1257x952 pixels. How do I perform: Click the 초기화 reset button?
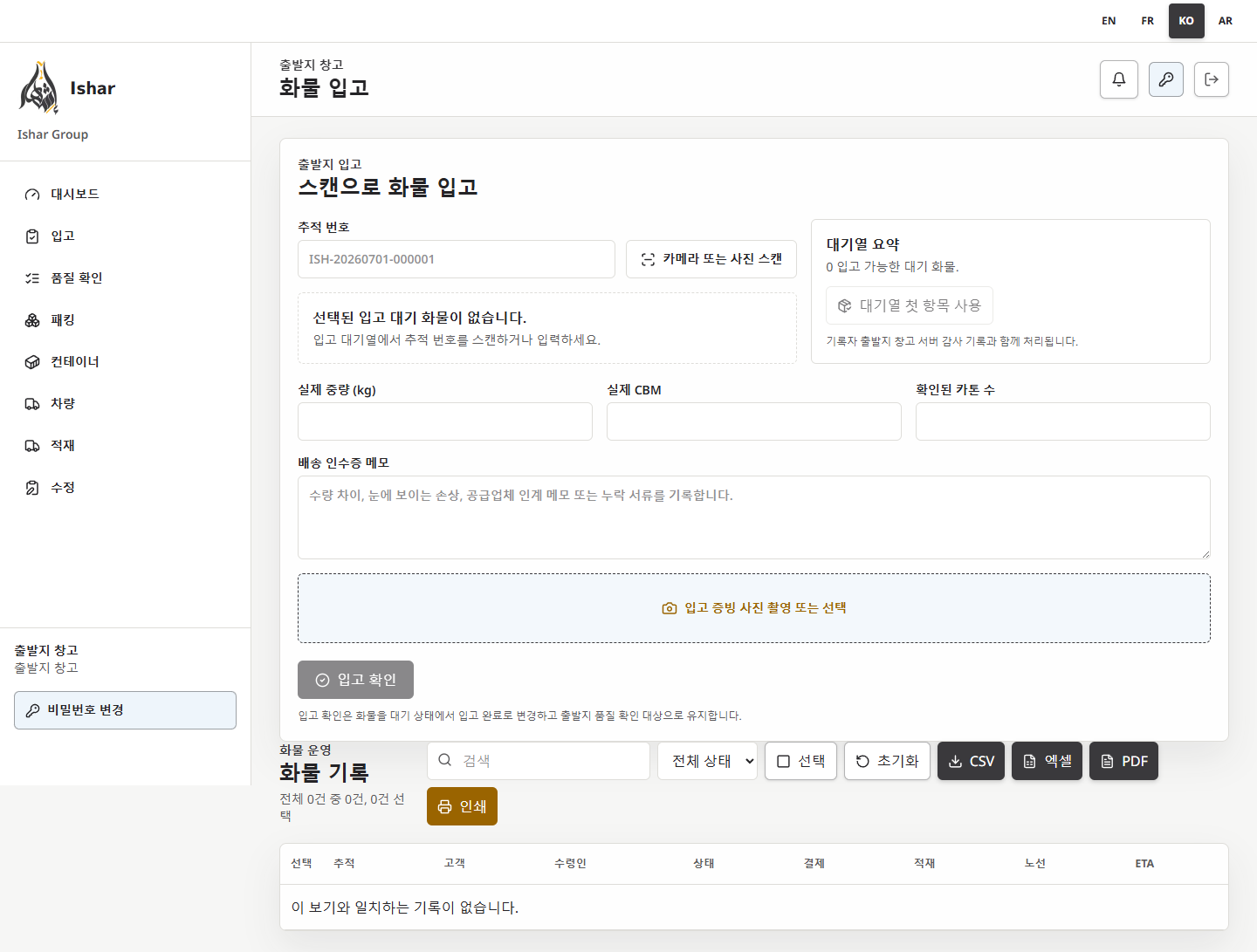pos(887,761)
